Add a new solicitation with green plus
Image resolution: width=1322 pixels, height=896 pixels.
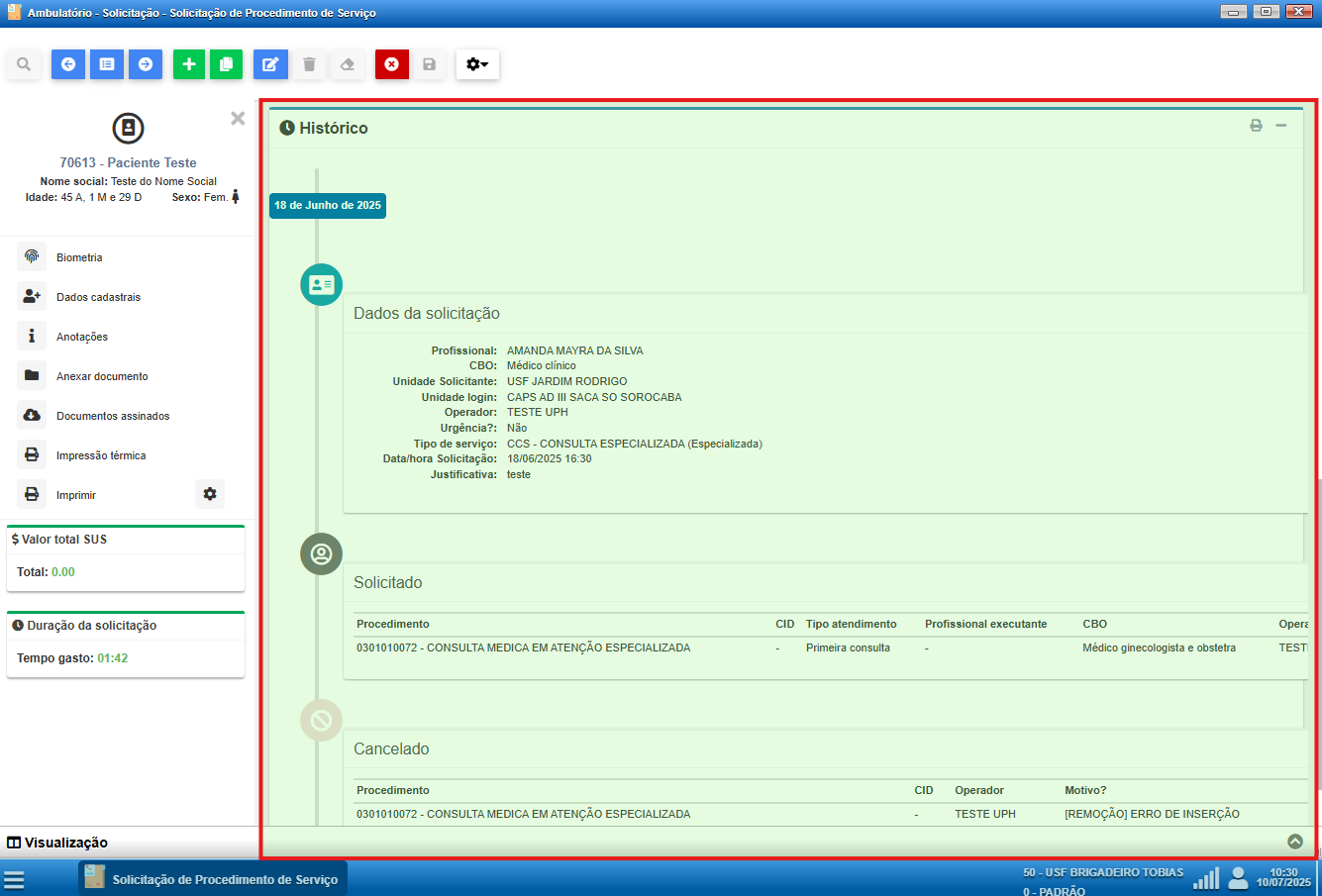[189, 64]
